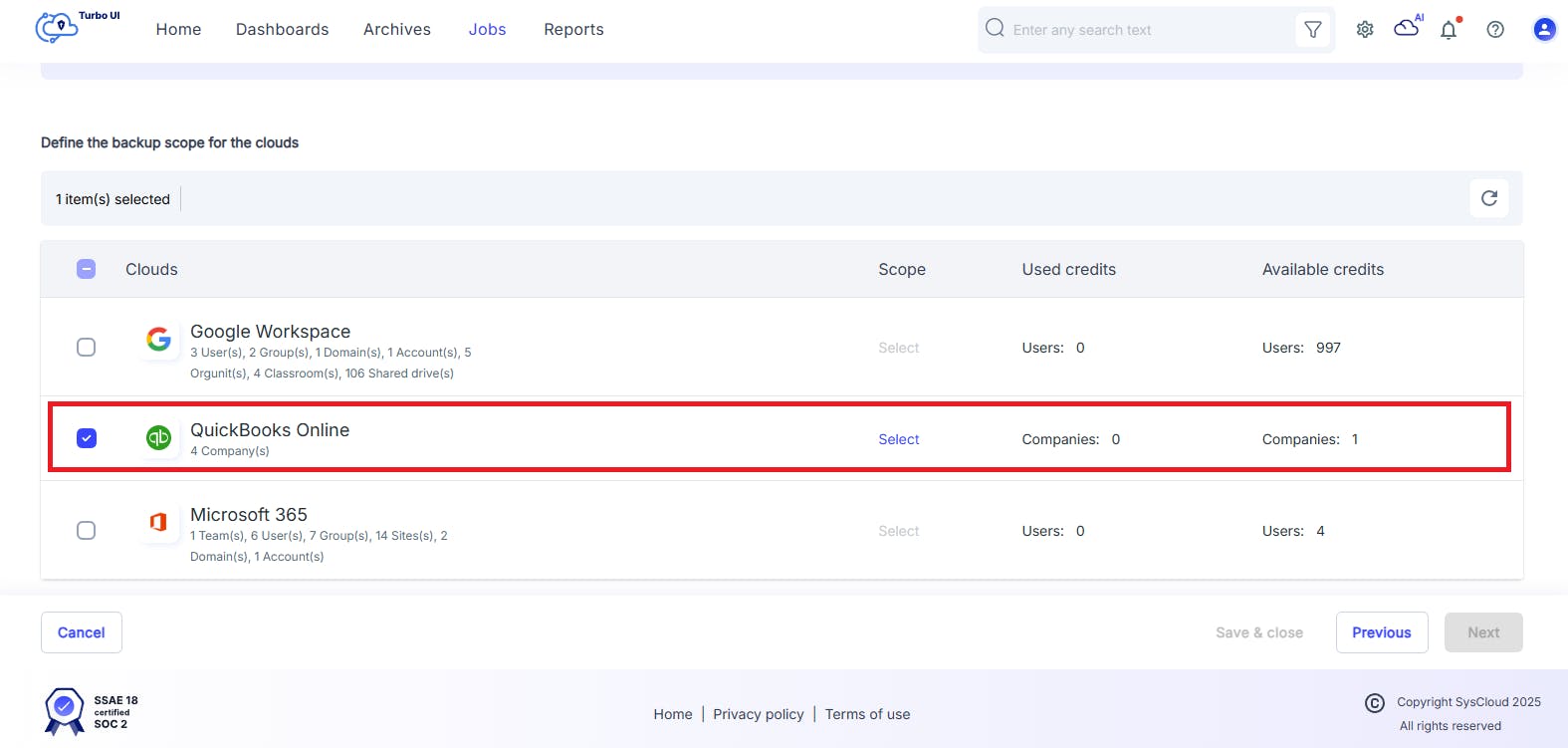Click the SSAE 18 SOC 2 badge

(x=92, y=711)
